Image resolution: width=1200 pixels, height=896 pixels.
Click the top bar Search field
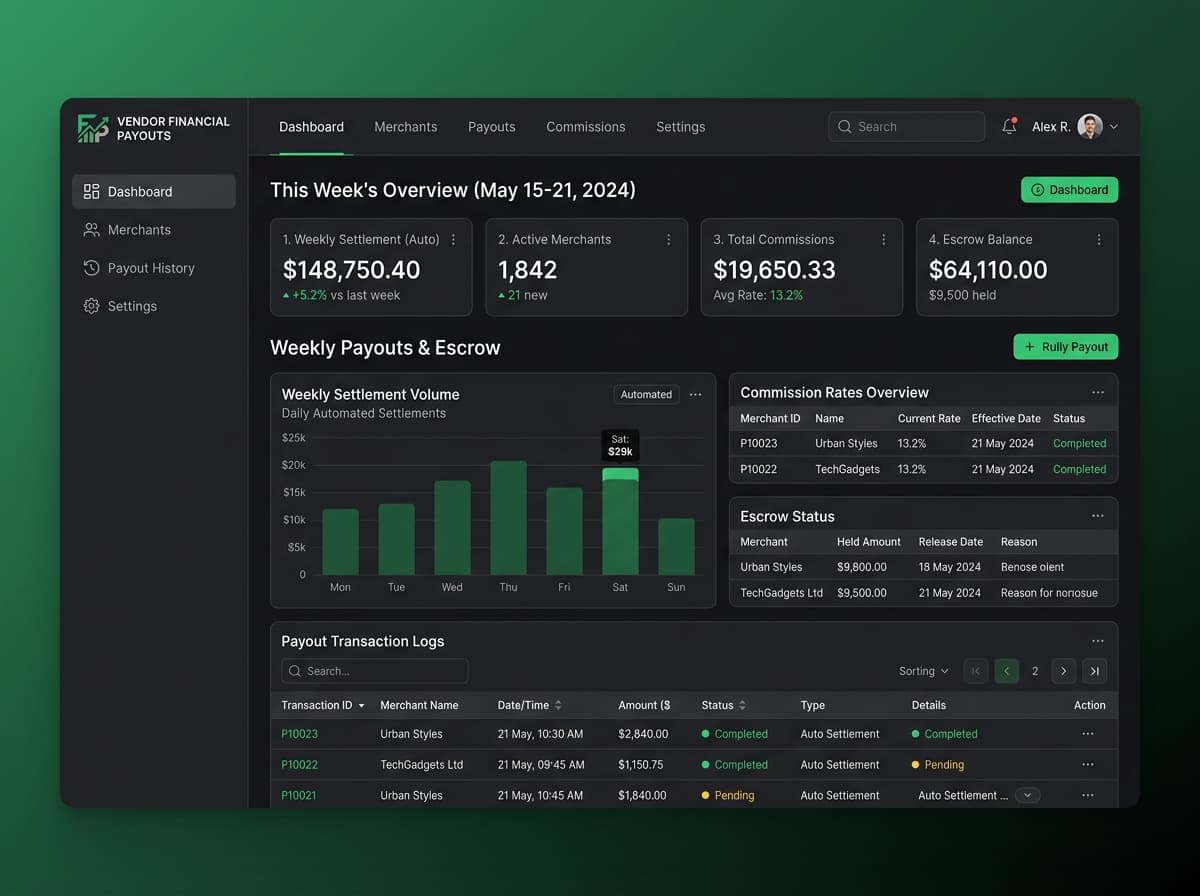tap(906, 127)
